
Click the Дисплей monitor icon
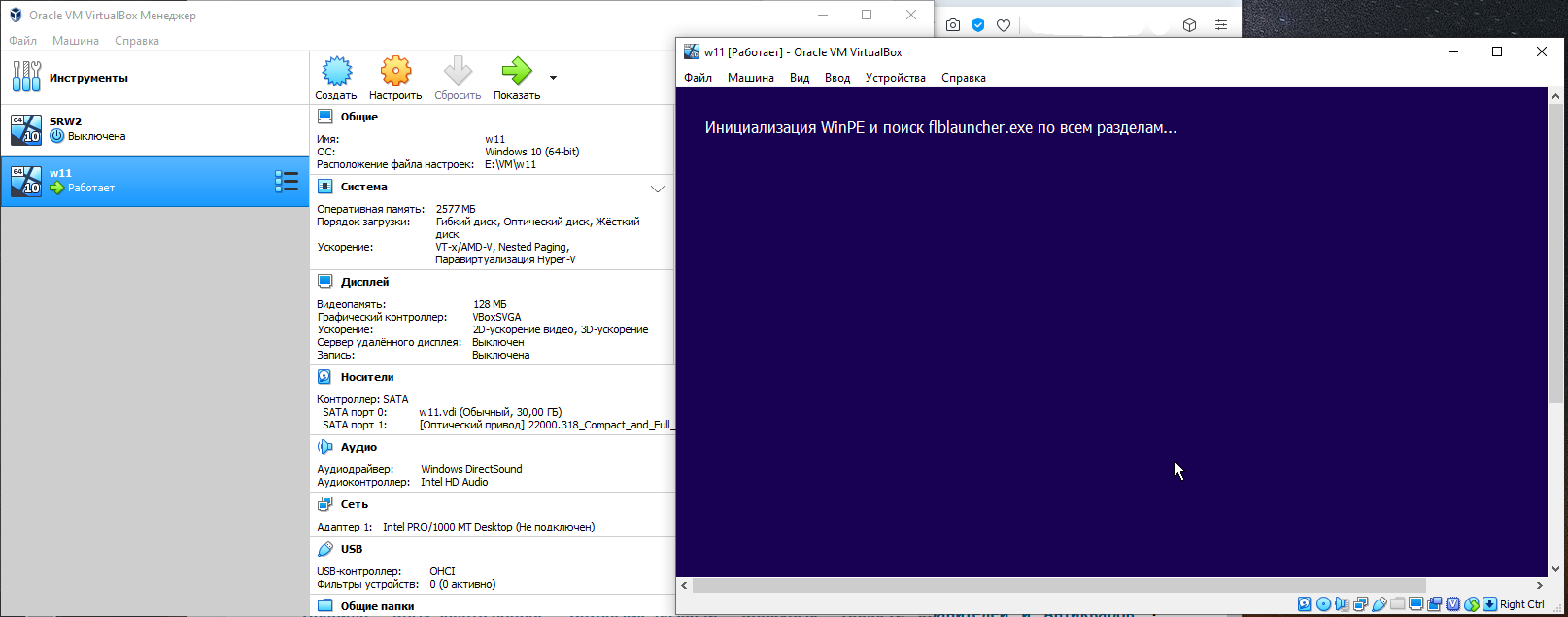click(325, 282)
